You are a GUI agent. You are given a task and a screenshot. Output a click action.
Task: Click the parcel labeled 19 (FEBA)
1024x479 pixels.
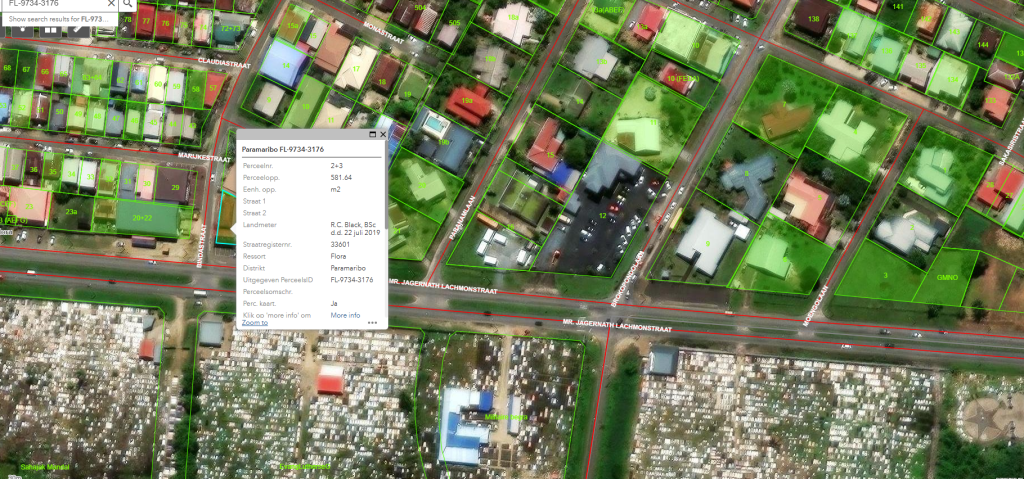682,78
